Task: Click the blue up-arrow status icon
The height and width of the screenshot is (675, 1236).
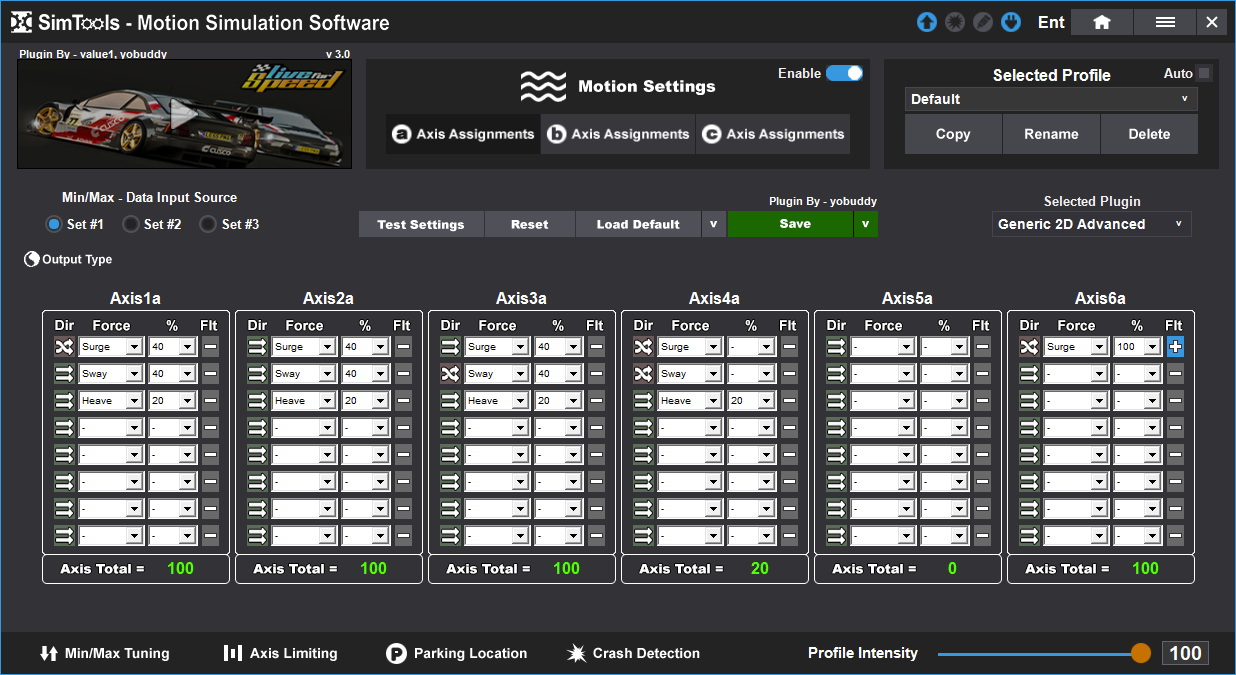Action: point(927,22)
